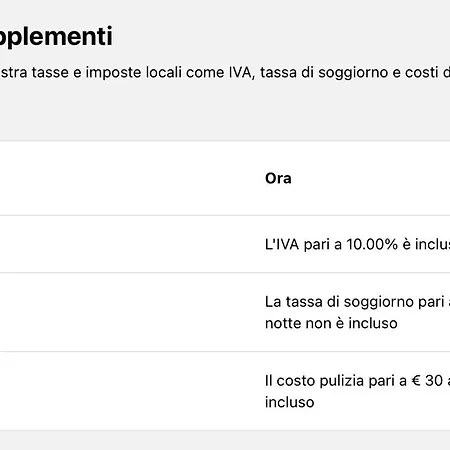Click the "pplementi" page heading
The width and height of the screenshot is (450, 450).
tap(56, 37)
